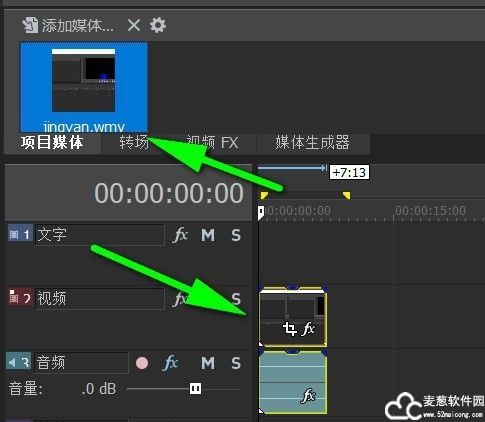Select the jingyan.wmv media thumbnail
485x422 pixels.
(84, 87)
